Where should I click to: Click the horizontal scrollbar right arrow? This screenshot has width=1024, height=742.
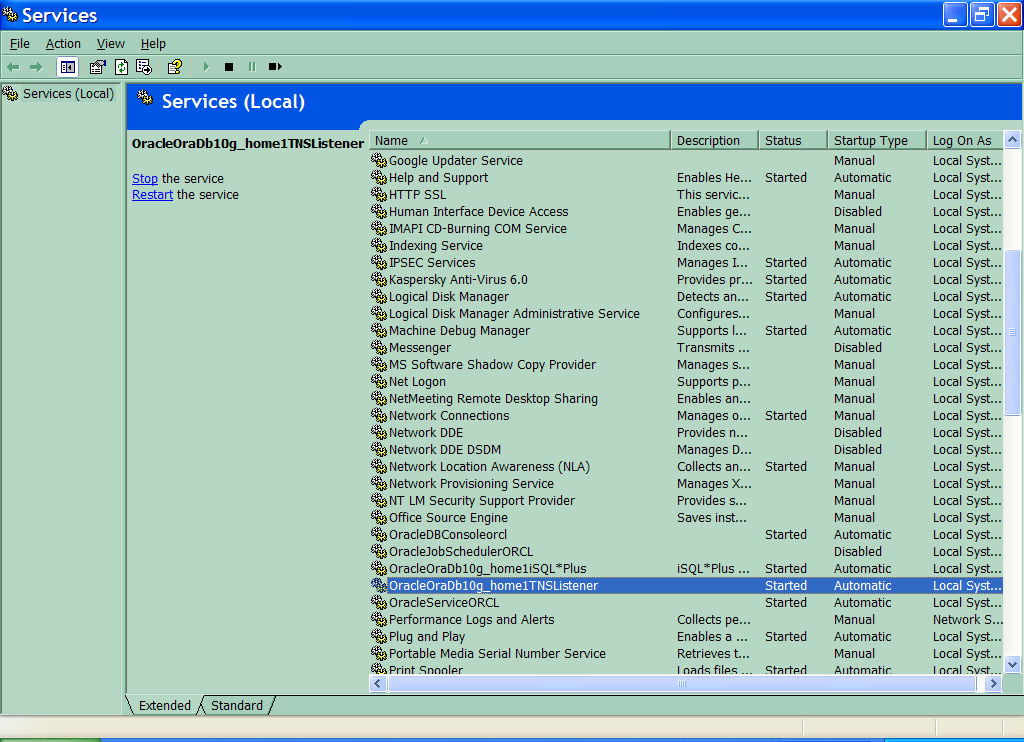pos(993,684)
